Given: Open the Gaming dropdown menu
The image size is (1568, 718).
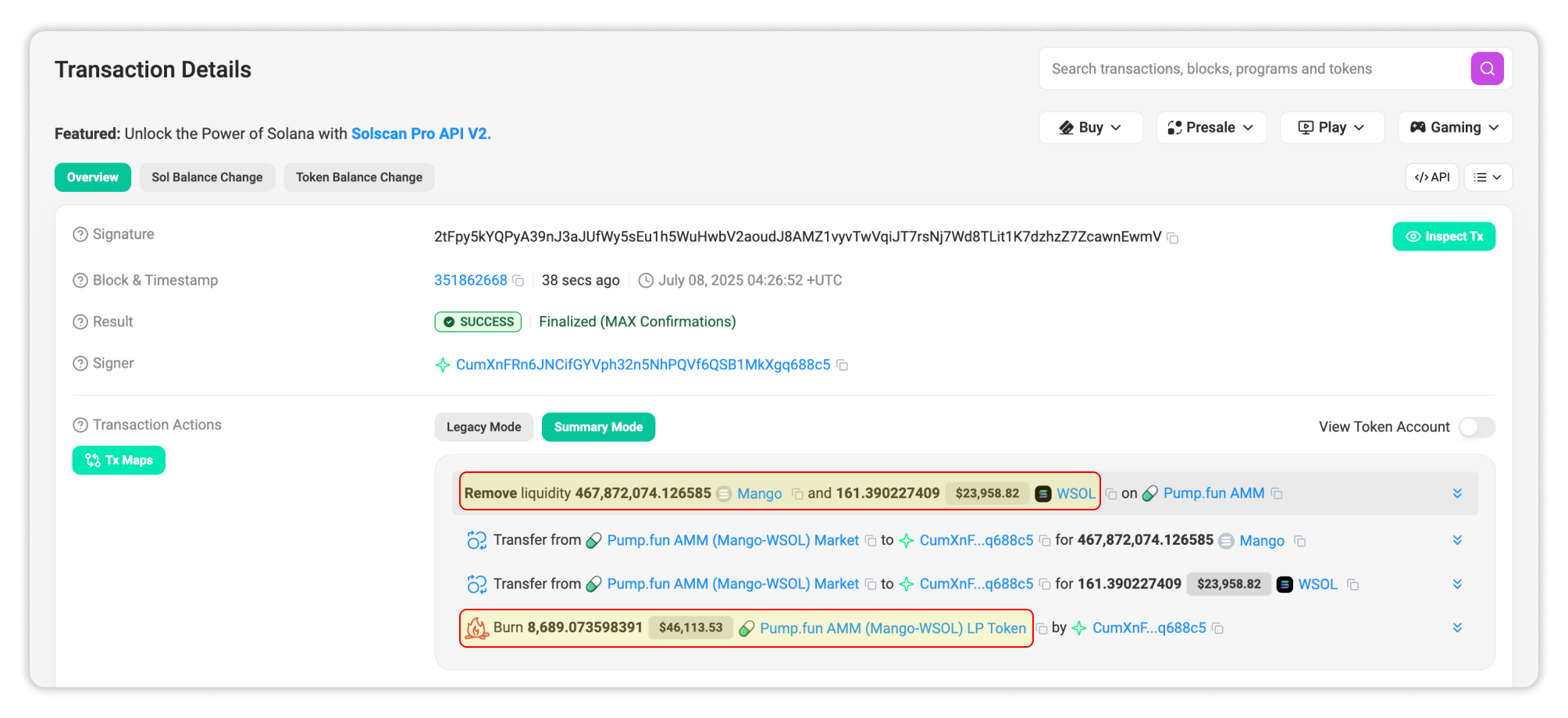Looking at the screenshot, I should [x=1454, y=127].
